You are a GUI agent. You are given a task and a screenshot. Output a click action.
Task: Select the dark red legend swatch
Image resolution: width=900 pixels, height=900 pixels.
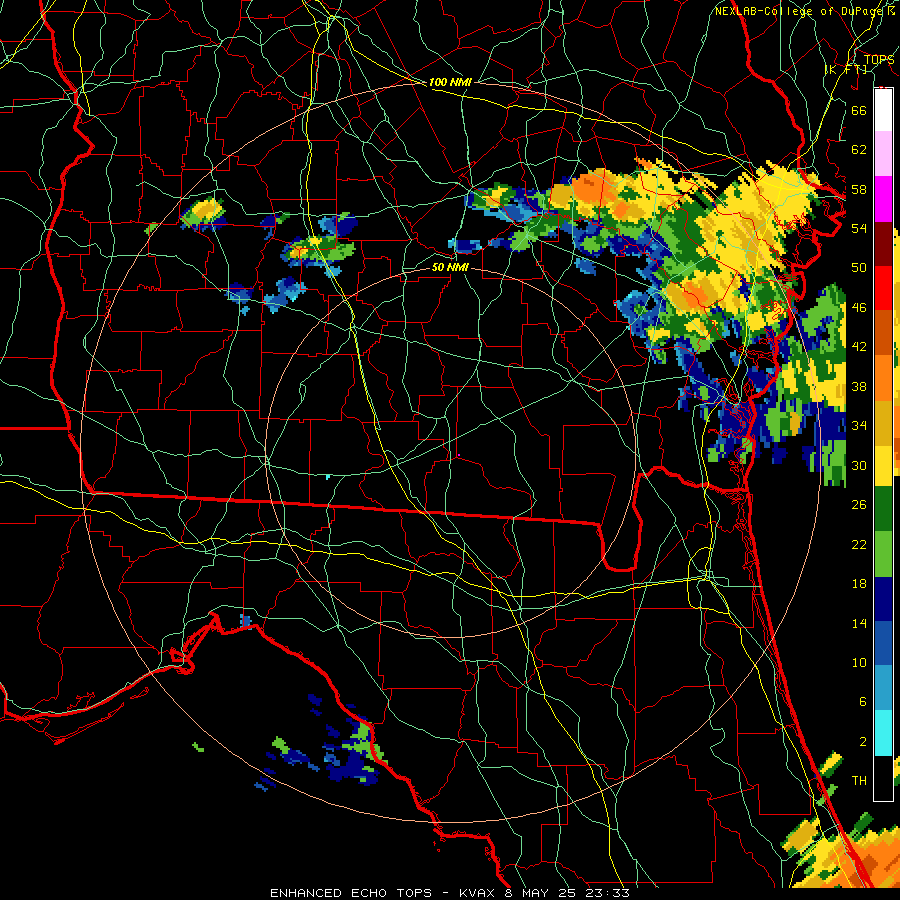point(883,243)
